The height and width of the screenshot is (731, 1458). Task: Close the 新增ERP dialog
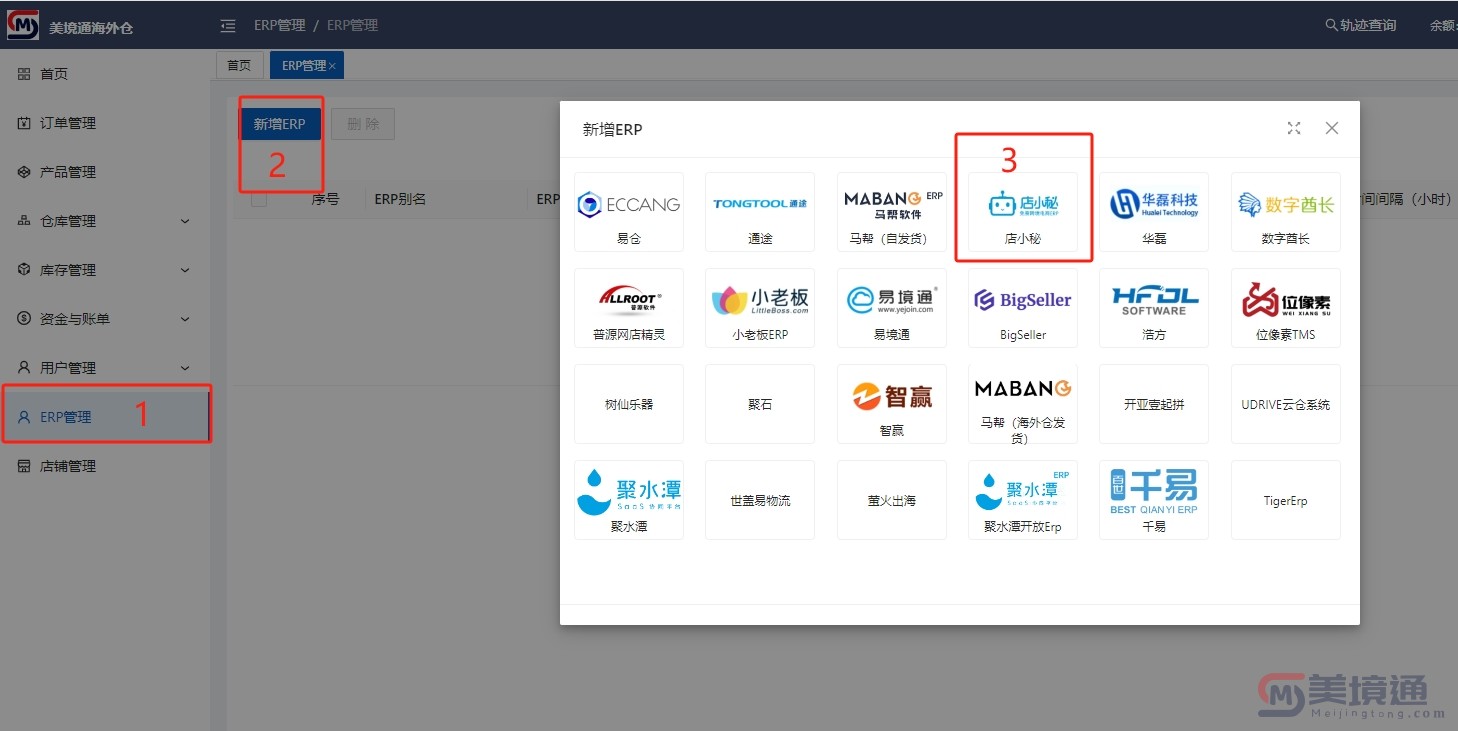(x=1331, y=128)
